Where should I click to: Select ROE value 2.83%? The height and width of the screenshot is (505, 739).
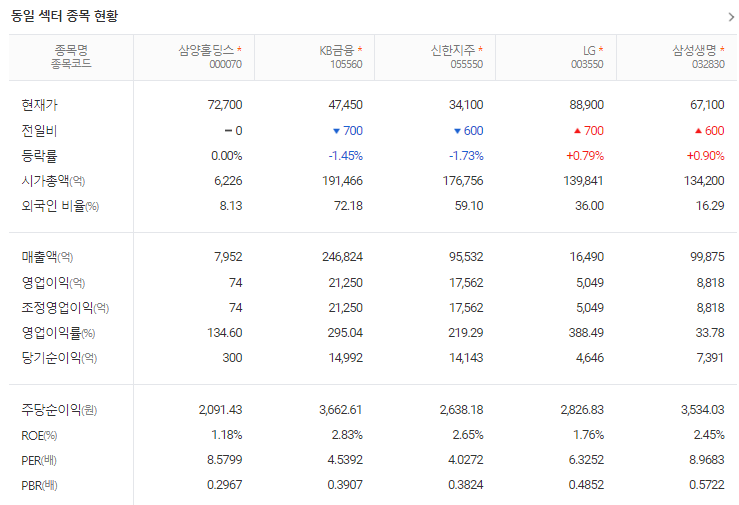pos(347,435)
